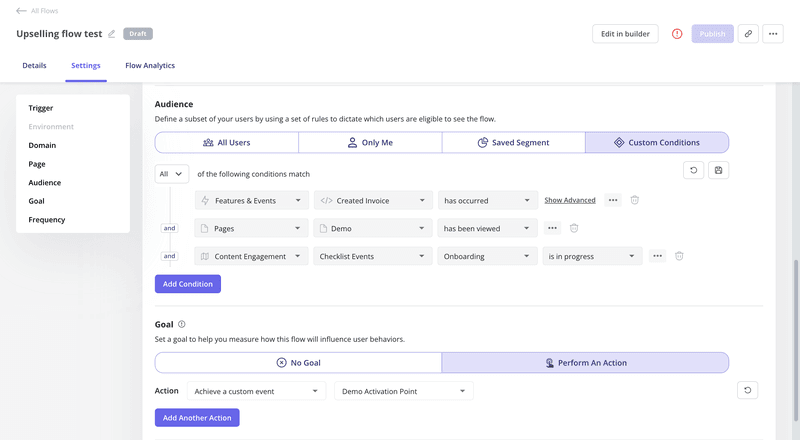Open the Pages condition type dropdown
The width and height of the screenshot is (800, 440).
pos(251,229)
